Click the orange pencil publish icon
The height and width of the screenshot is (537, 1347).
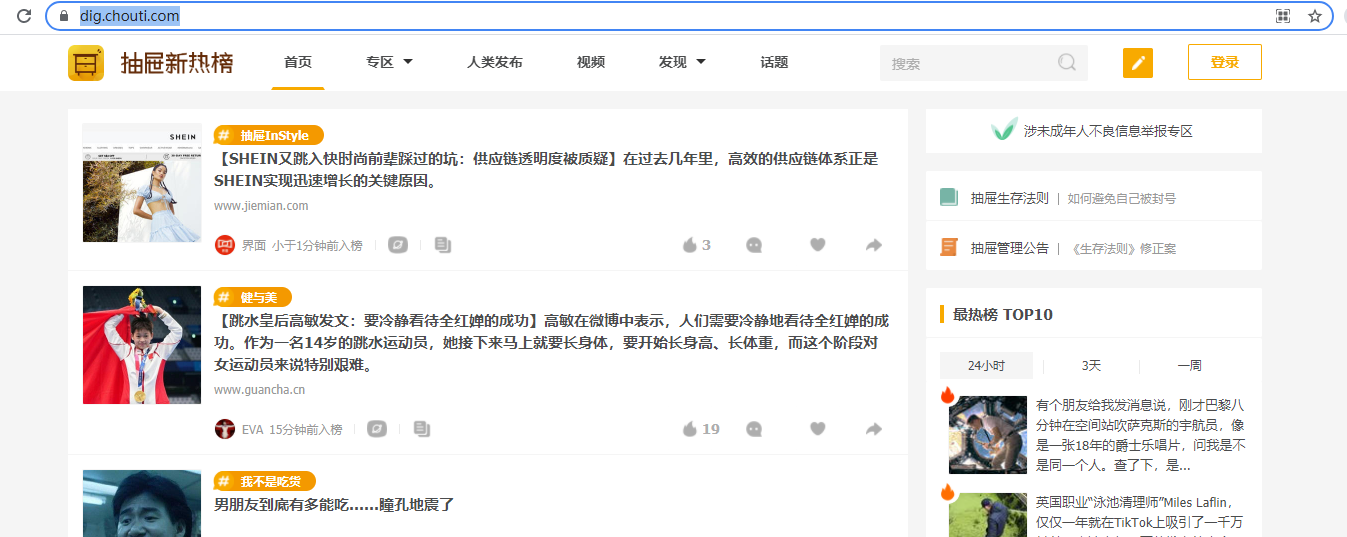(x=1137, y=63)
